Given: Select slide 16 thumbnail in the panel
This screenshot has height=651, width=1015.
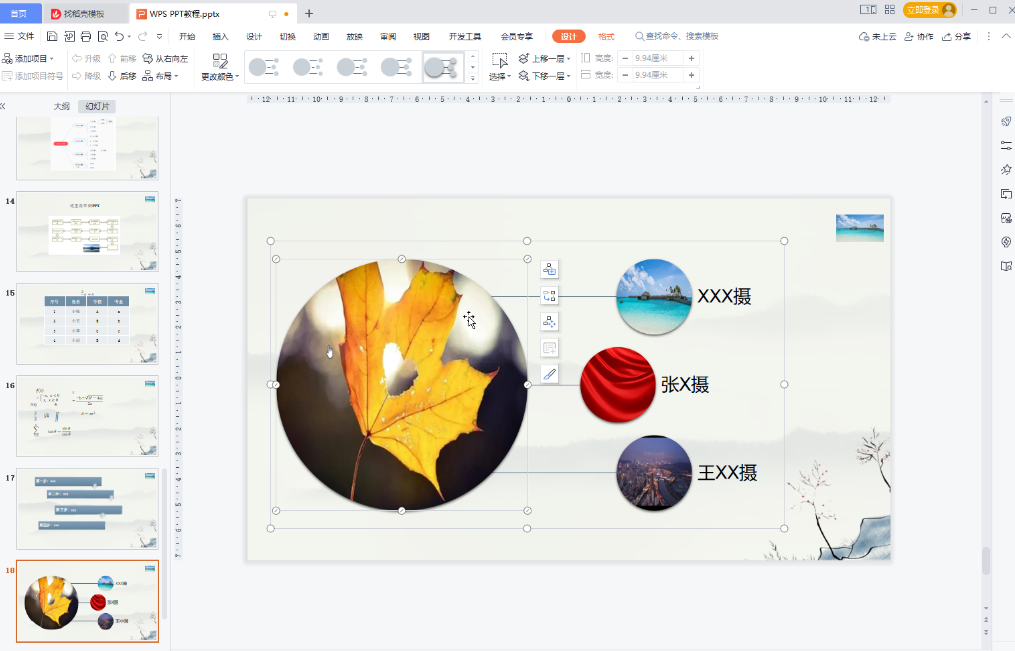Looking at the screenshot, I should (x=87, y=416).
